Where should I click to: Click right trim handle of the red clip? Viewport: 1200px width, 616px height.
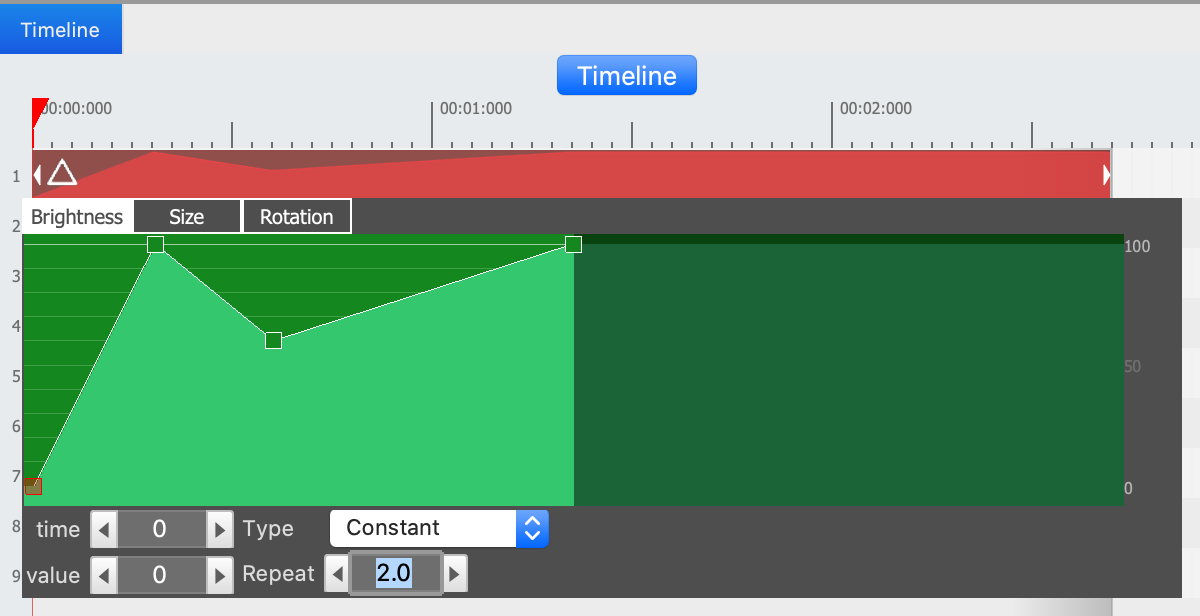(1106, 175)
